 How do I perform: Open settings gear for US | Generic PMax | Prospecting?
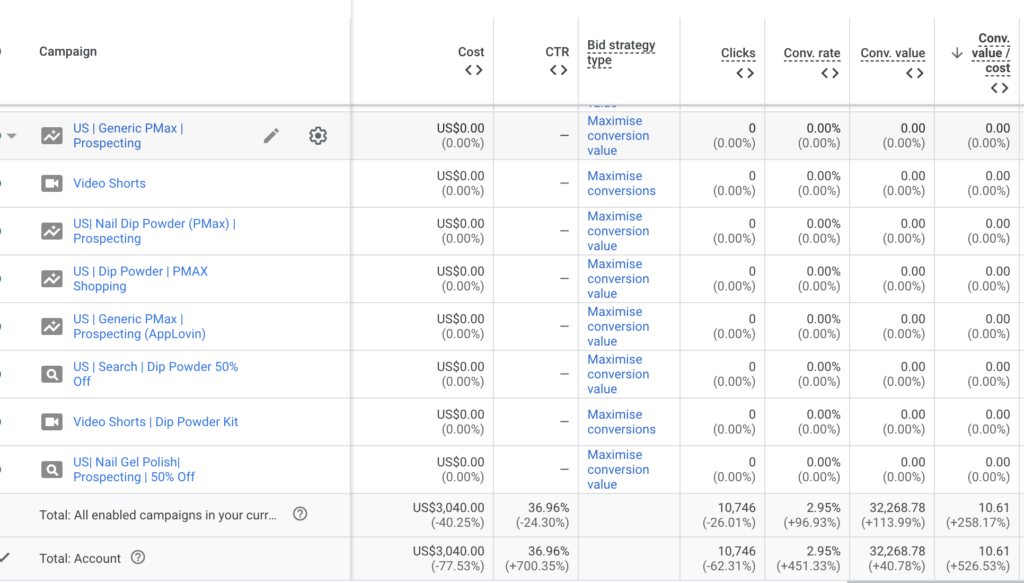pos(318,136)
